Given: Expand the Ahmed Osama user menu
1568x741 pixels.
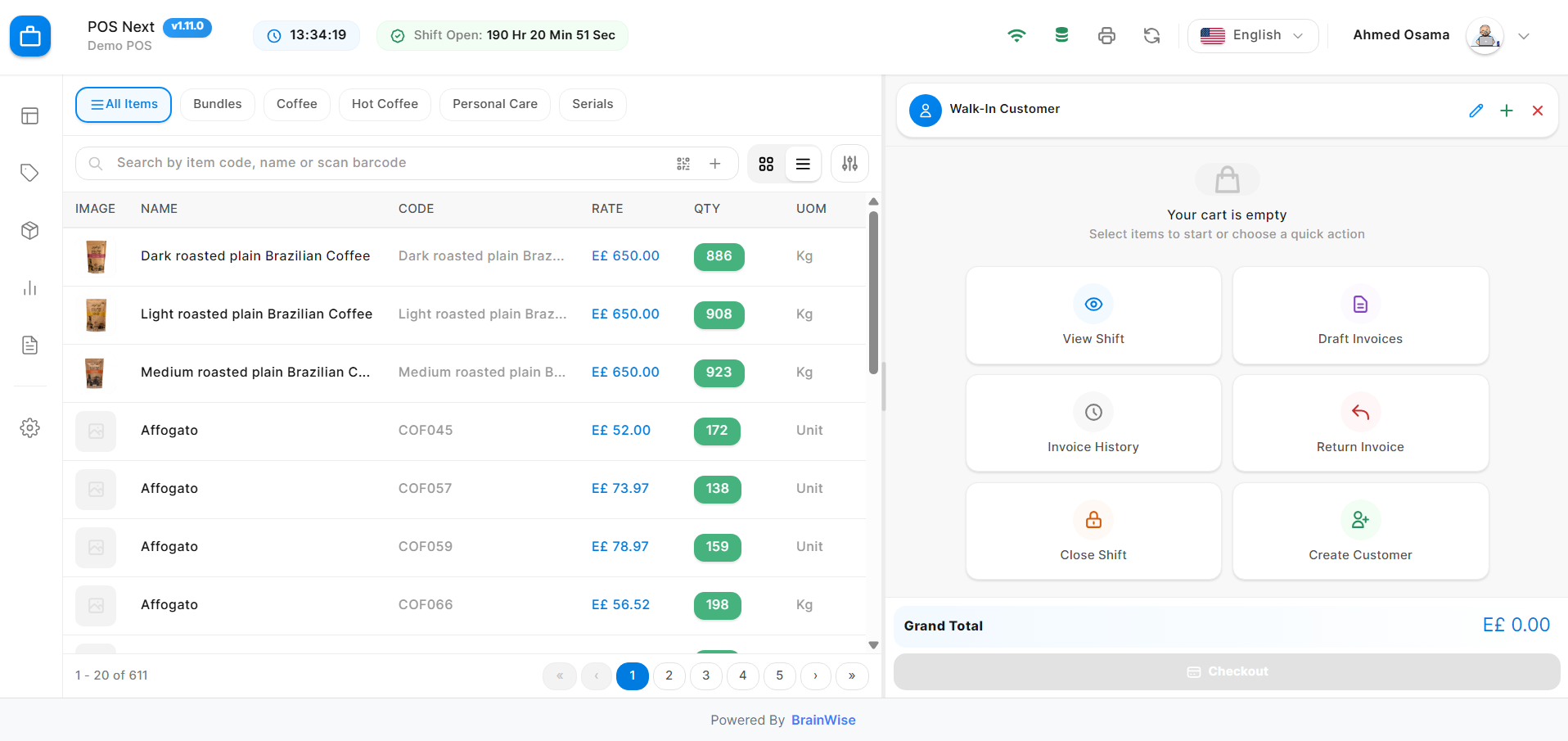Looking at the screenshot, I should pos(1523,36).
